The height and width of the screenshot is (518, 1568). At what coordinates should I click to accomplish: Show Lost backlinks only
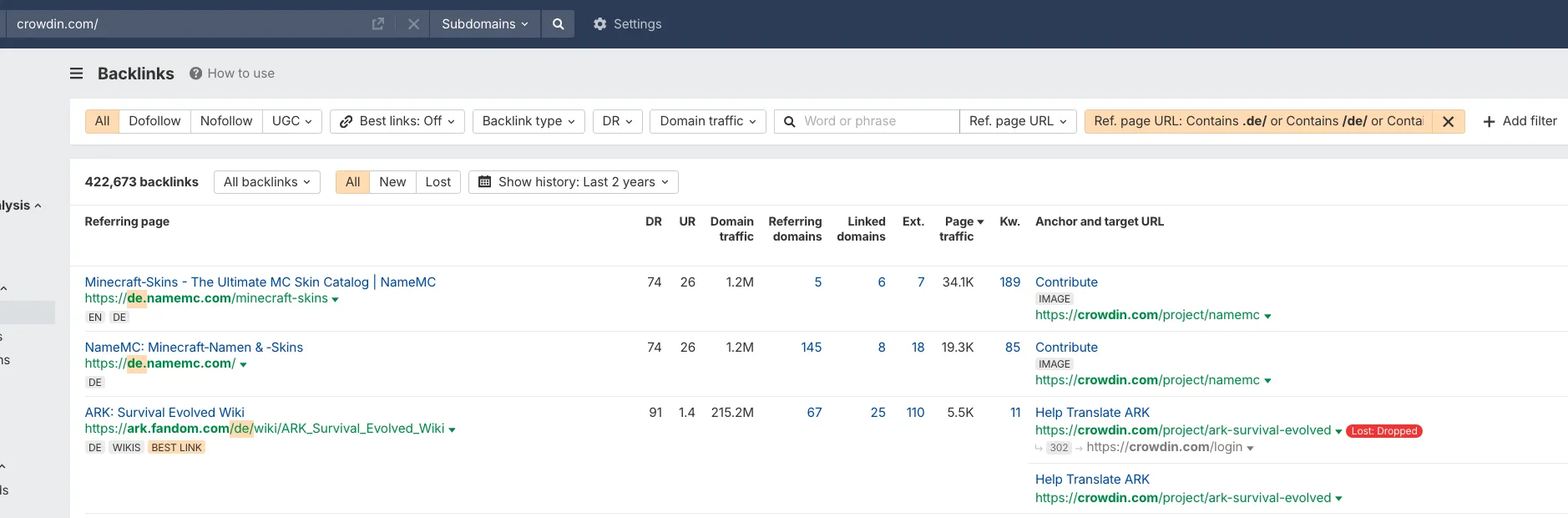pos(438,182)
